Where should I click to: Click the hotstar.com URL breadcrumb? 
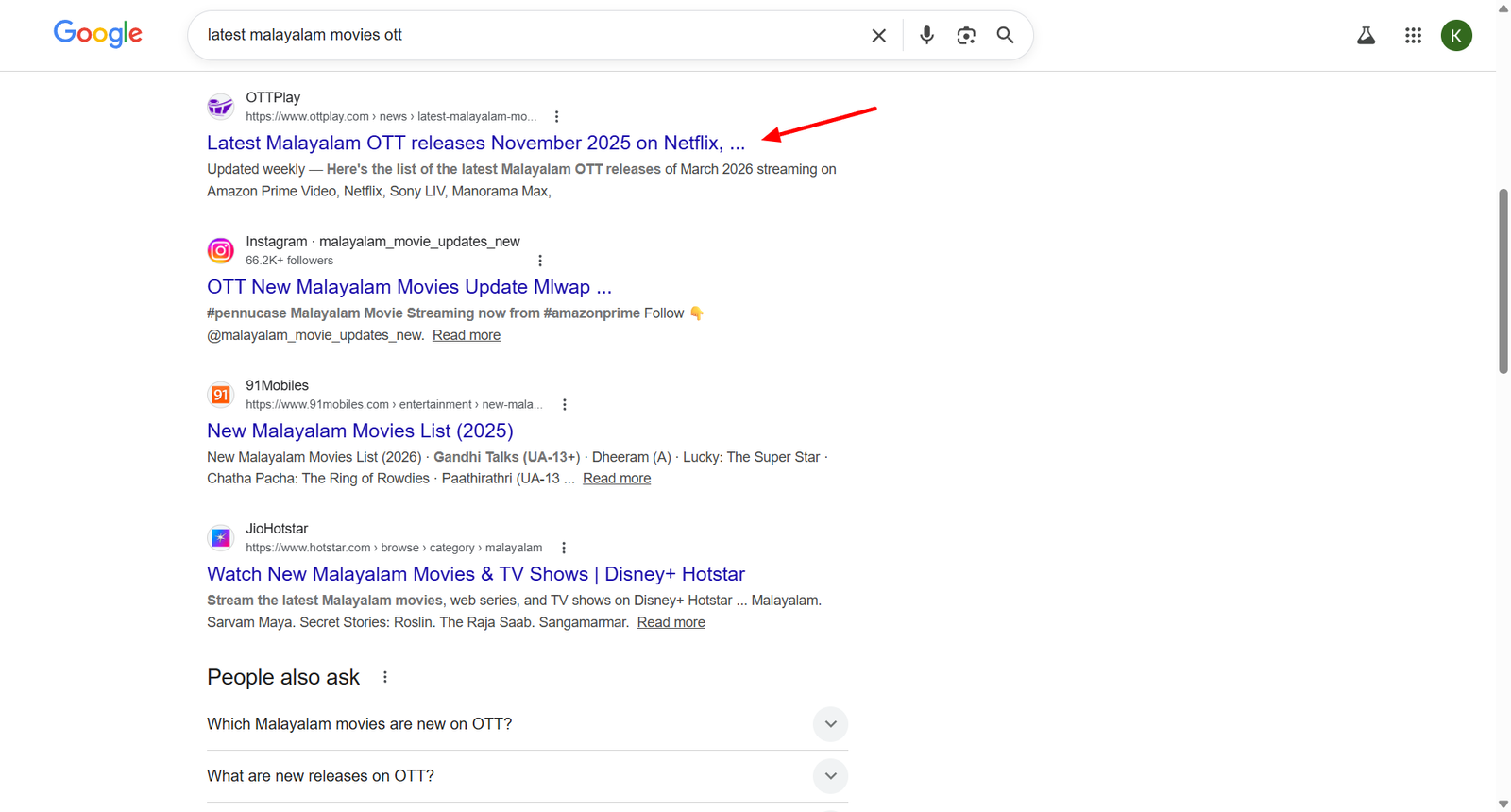tap(394, 548)
